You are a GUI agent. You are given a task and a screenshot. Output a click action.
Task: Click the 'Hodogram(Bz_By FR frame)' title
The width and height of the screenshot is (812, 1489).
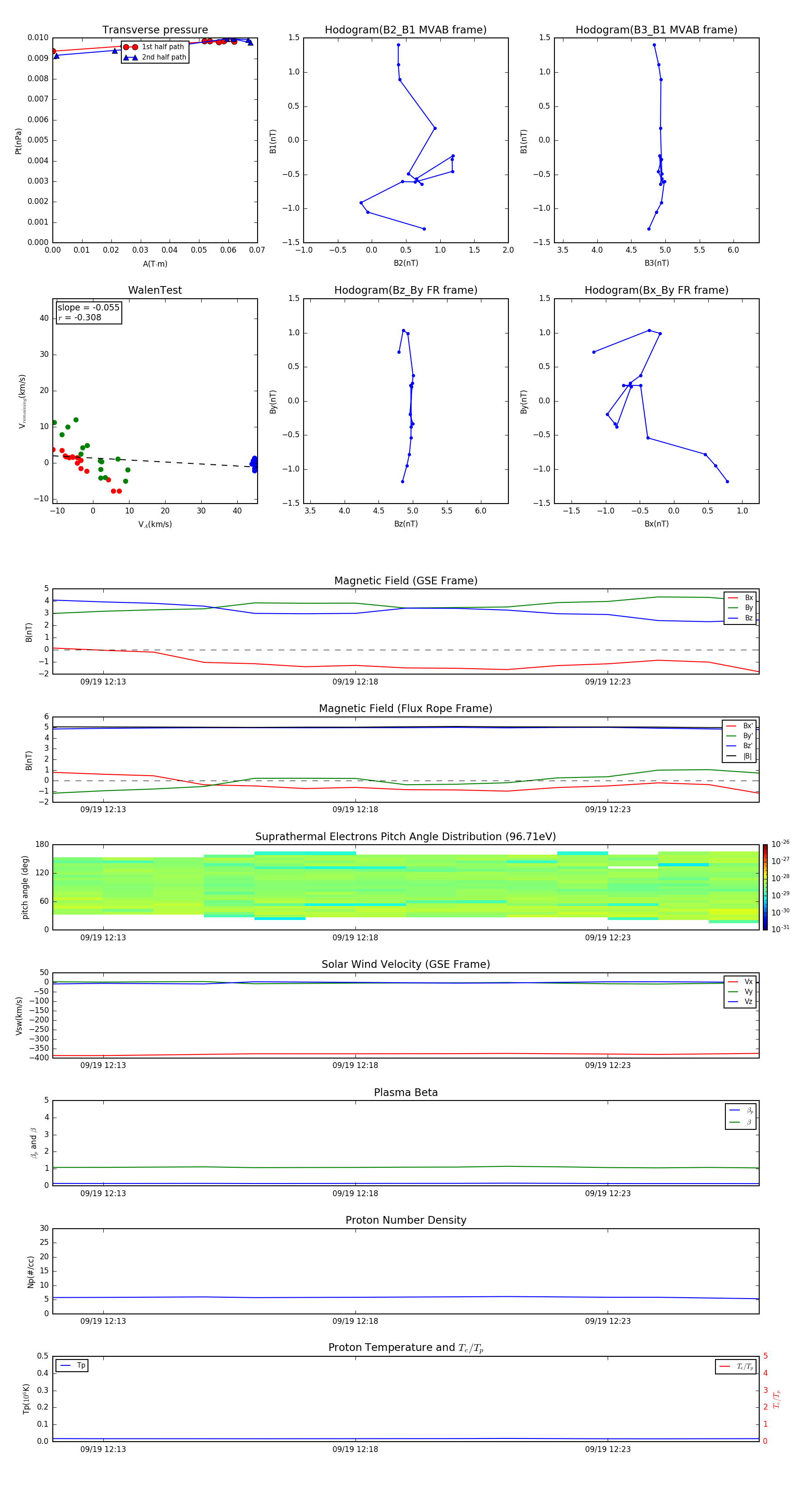pos(406,290)
